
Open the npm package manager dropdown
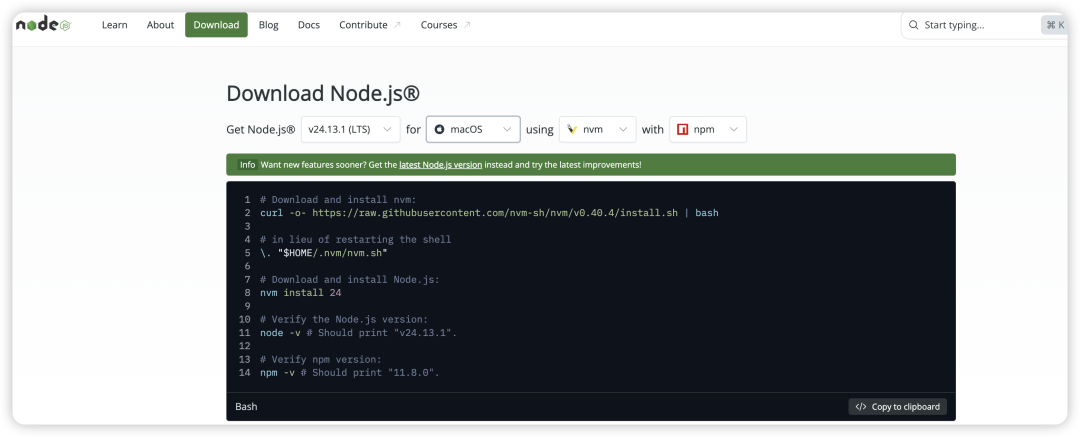pos(707,130)
